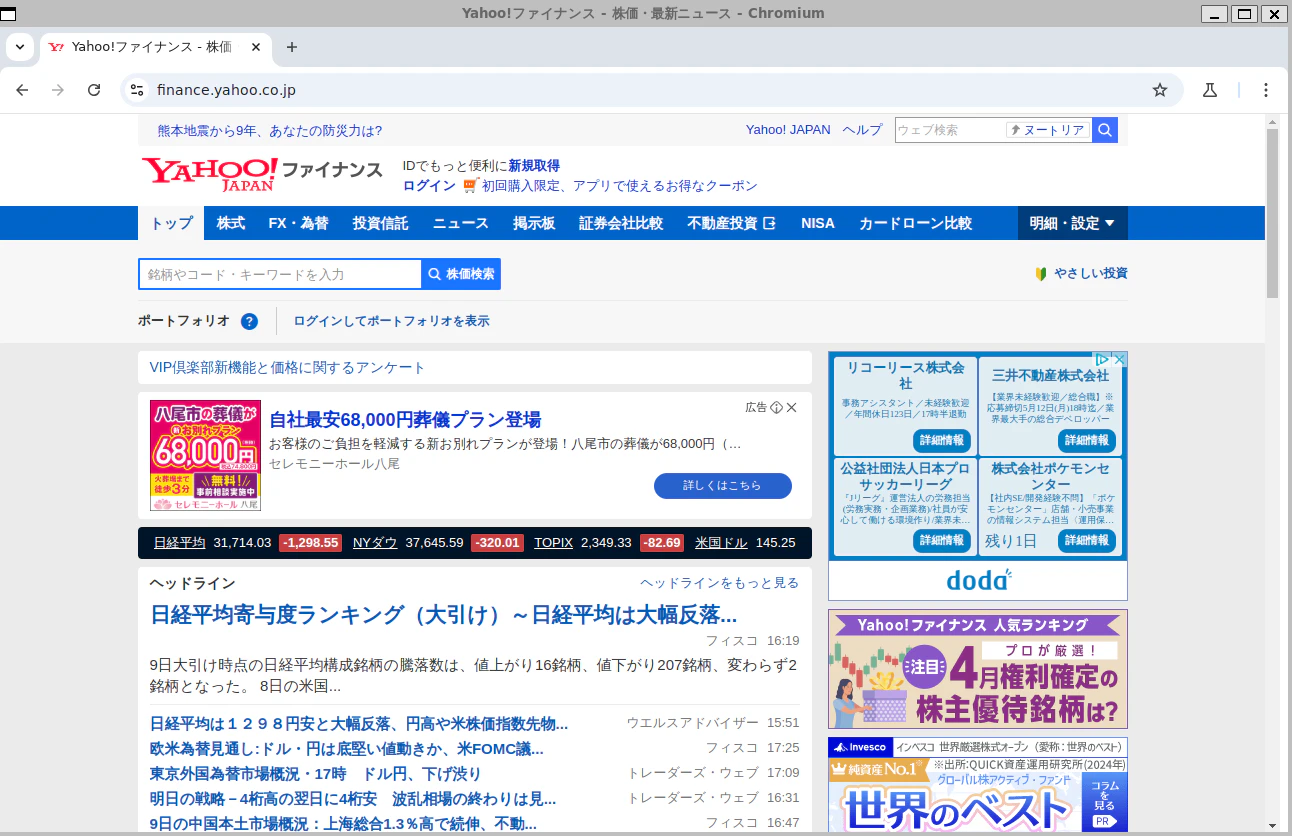The image size is (1292, 836).
Task: Click the 68,000円 funeral ad thumbnail
Action: 205,456
